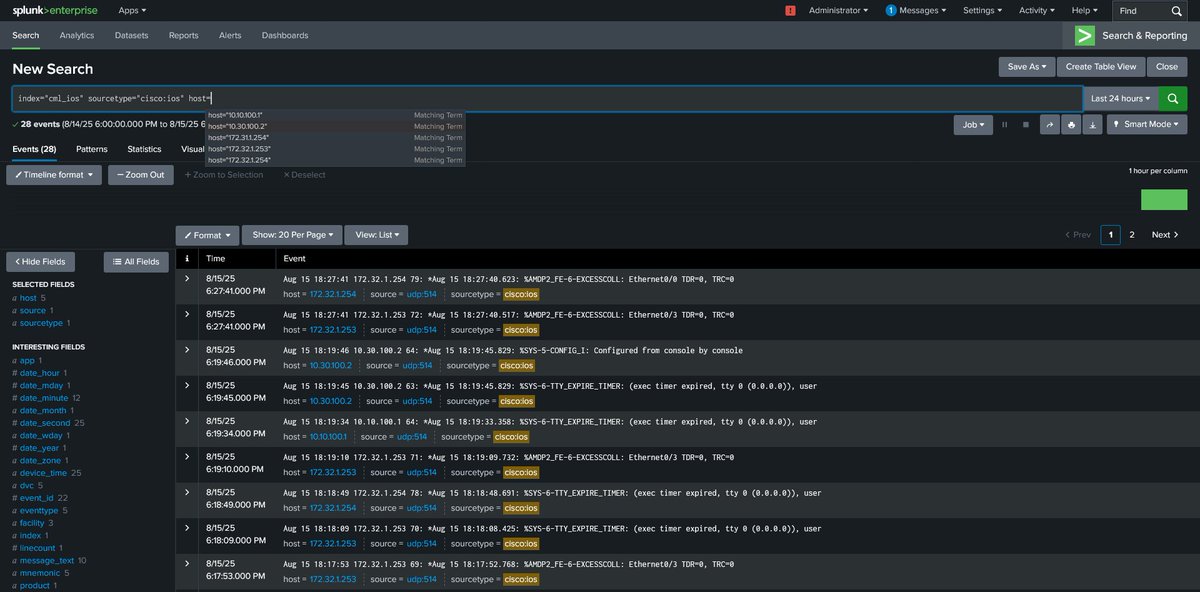1200x592 pixels.
Task: Open the Last 24 hours time picker
Action: pos(1120,98)
